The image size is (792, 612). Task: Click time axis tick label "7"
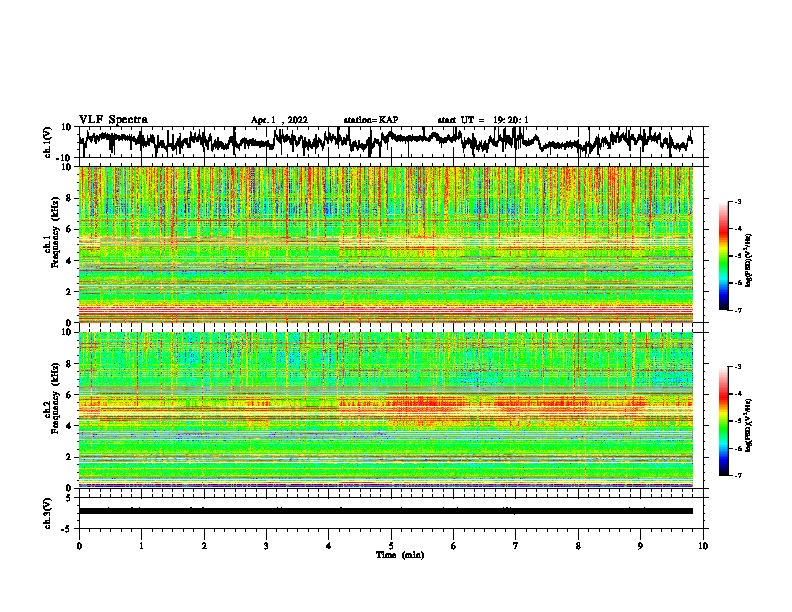click(x=516, y=546)
